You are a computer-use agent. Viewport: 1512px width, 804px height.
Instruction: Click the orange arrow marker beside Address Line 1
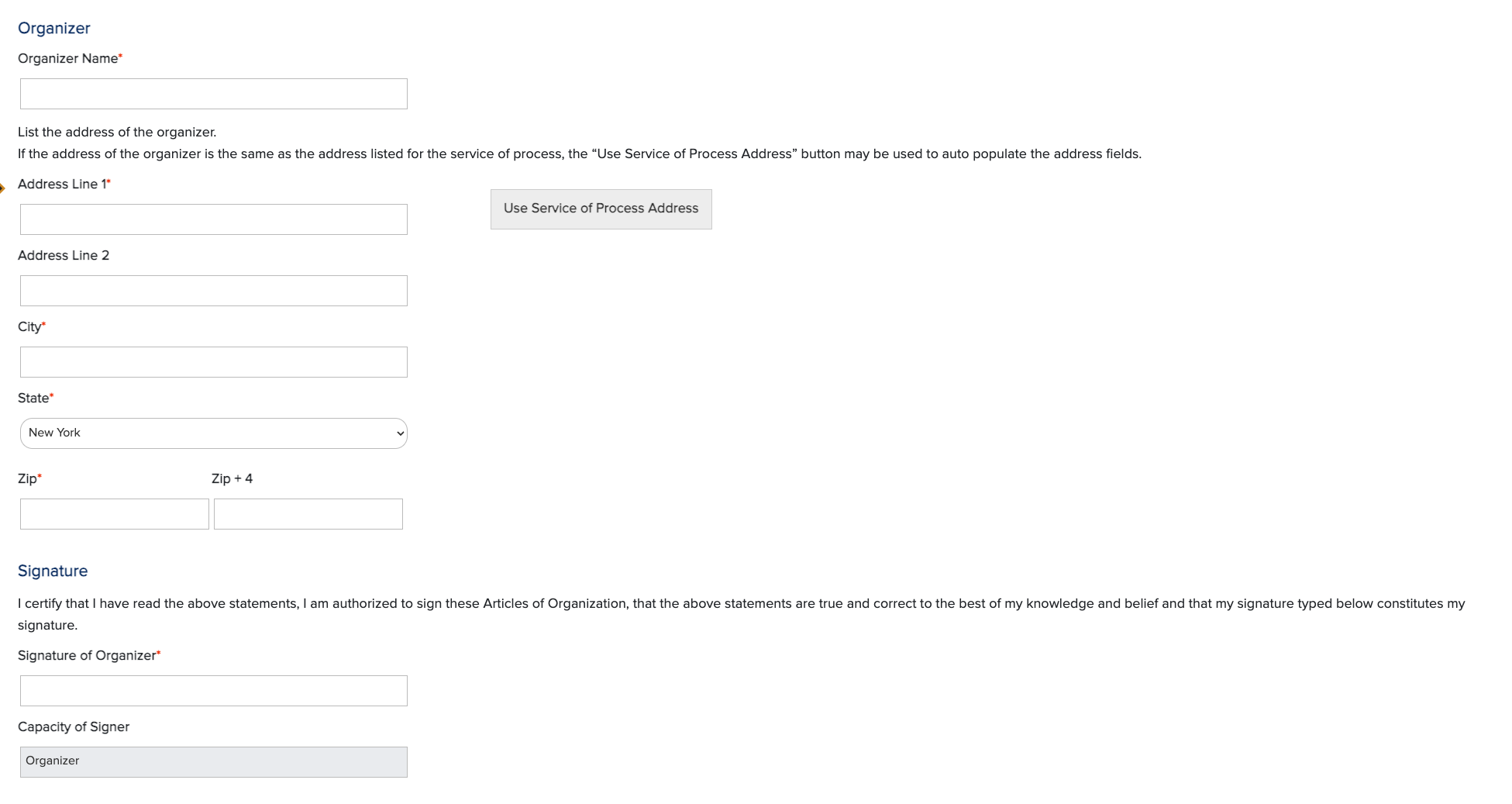2,188
